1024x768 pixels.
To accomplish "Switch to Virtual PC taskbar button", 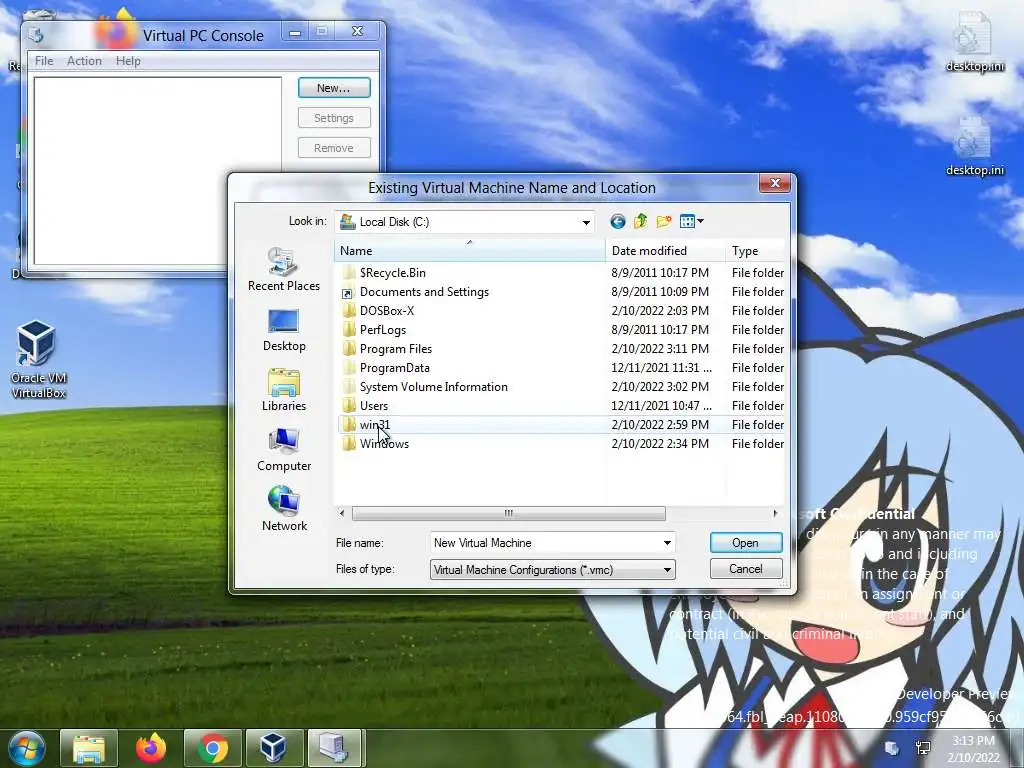I will click(334, 748).
